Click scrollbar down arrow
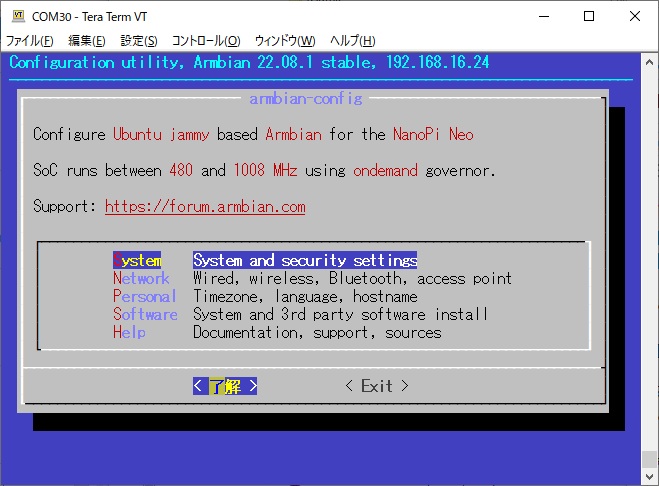 click(649, 477)
